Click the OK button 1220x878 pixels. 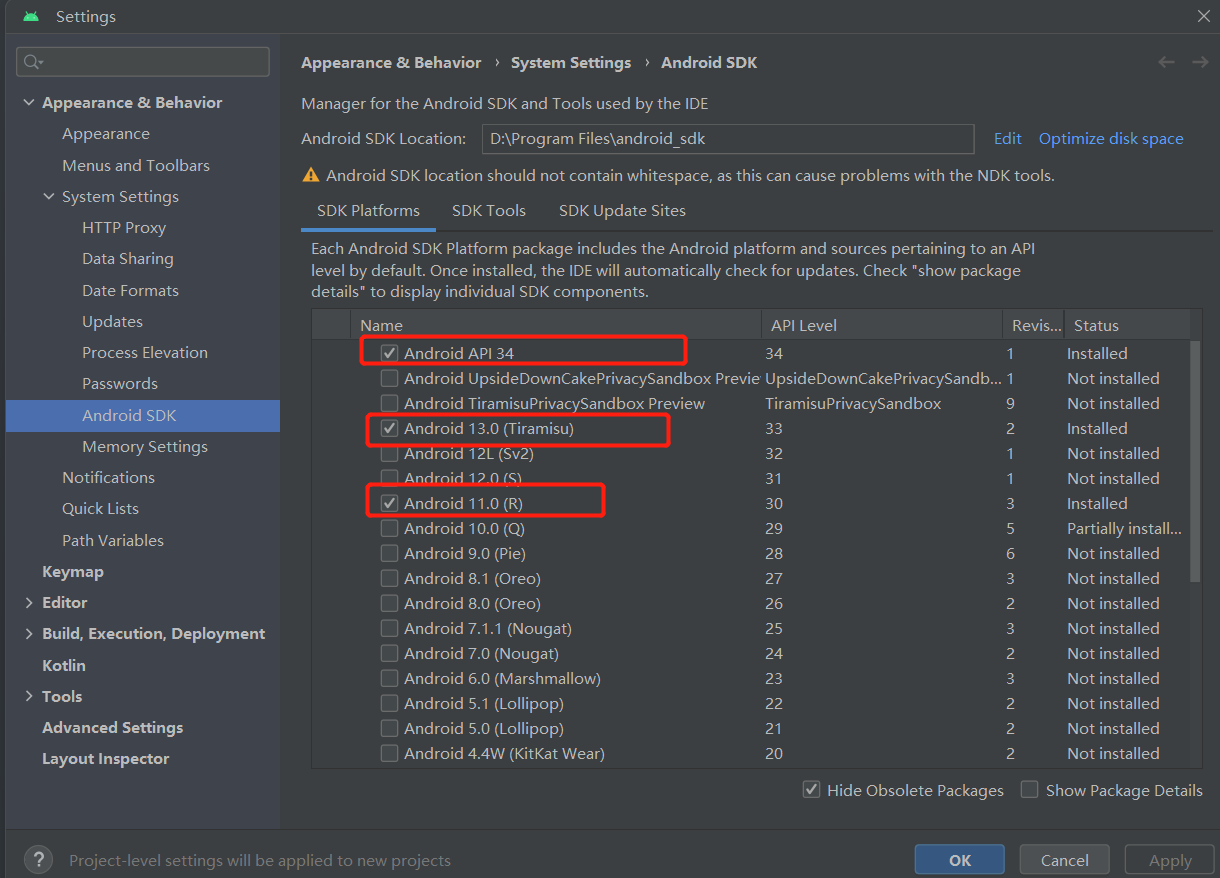(960, 860)
